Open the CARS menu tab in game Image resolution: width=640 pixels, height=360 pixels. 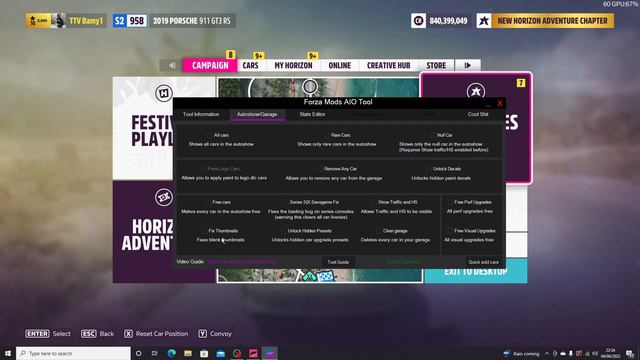[x=250, y=65]
